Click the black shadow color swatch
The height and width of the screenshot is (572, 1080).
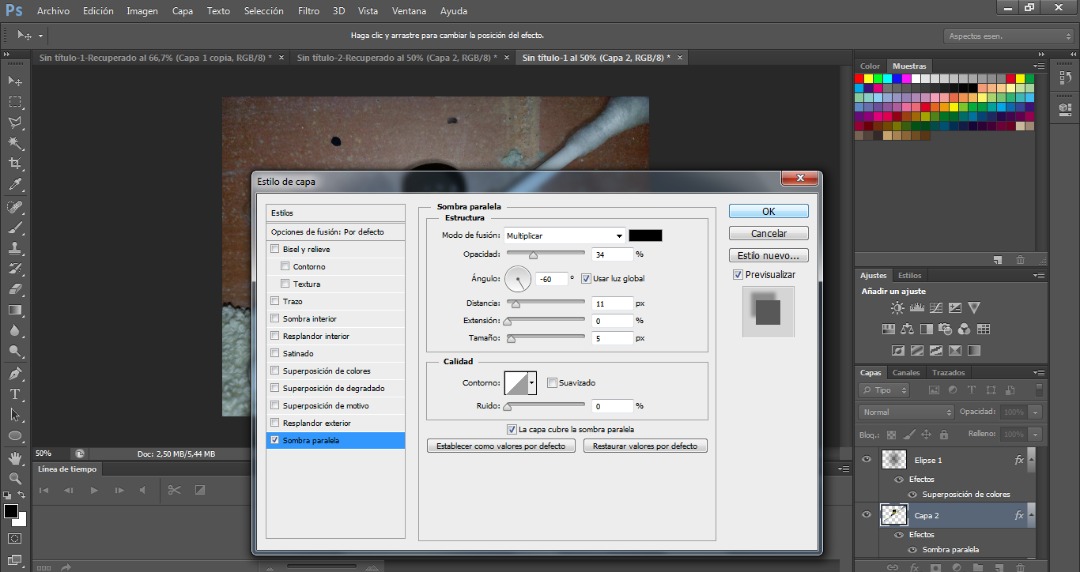point(645,236)
